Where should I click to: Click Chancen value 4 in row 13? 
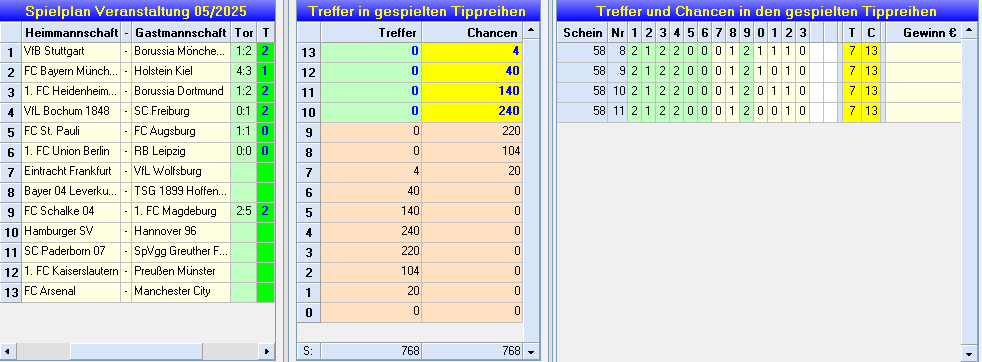click(472, 51)
